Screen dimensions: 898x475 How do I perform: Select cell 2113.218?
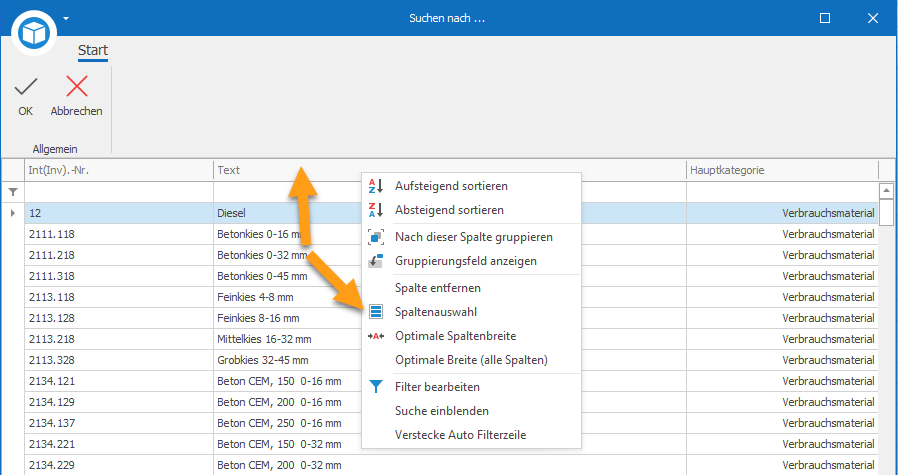coord(119,339)
